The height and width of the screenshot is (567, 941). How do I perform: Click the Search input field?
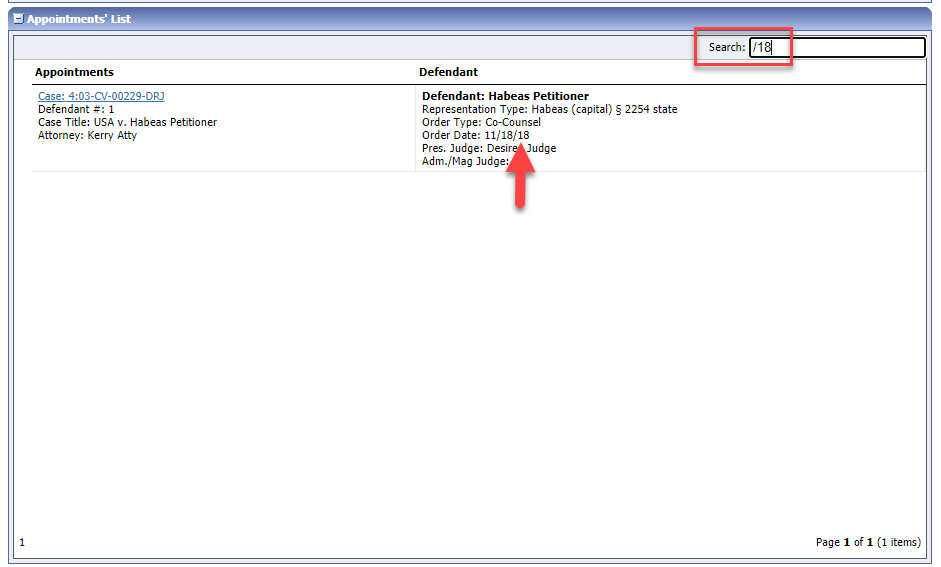tap(837, 47)
